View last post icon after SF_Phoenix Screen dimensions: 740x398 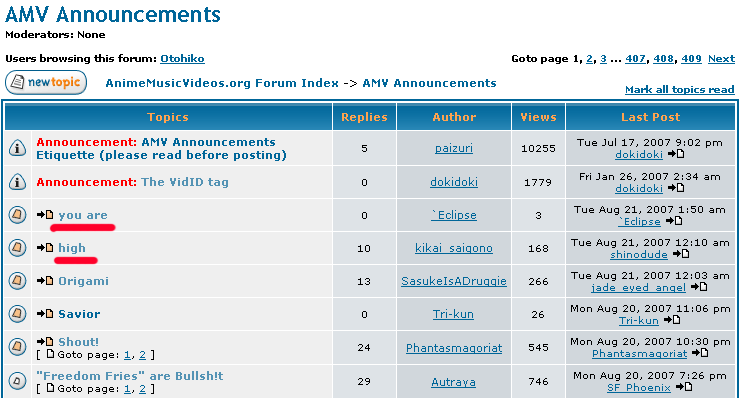(684, 387)
